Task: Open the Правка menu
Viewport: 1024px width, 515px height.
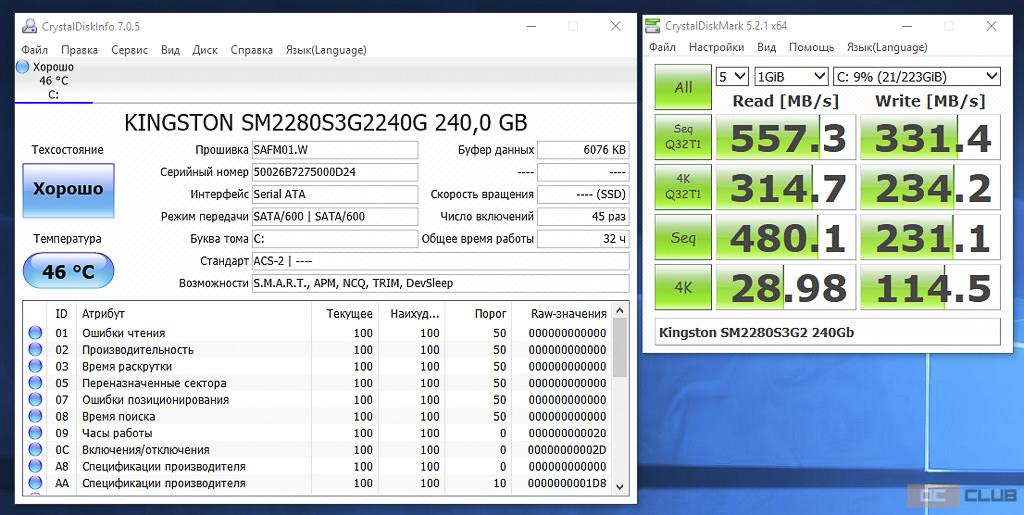Action: (x=80, y=50)
